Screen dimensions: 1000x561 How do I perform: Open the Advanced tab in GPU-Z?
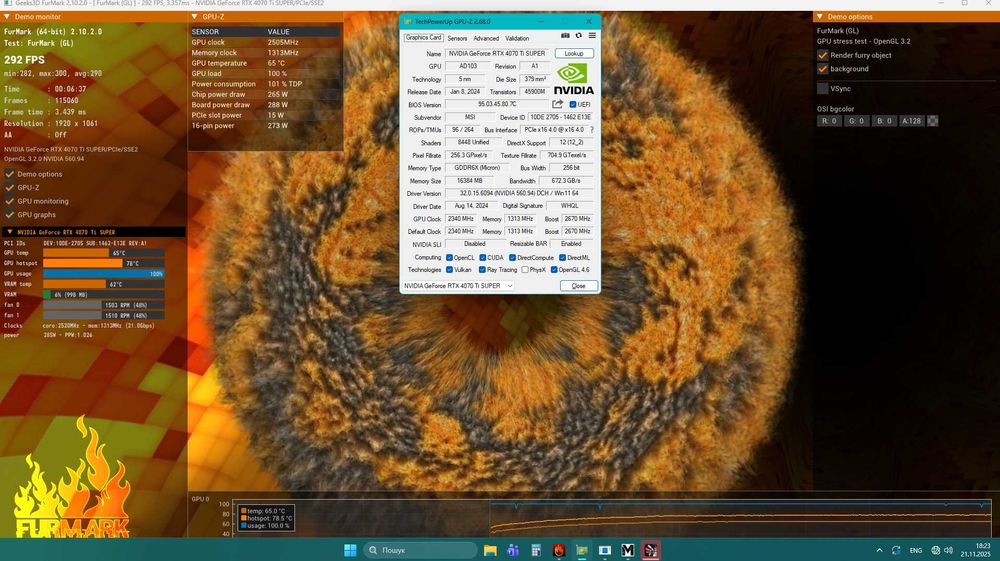point(486,38)
